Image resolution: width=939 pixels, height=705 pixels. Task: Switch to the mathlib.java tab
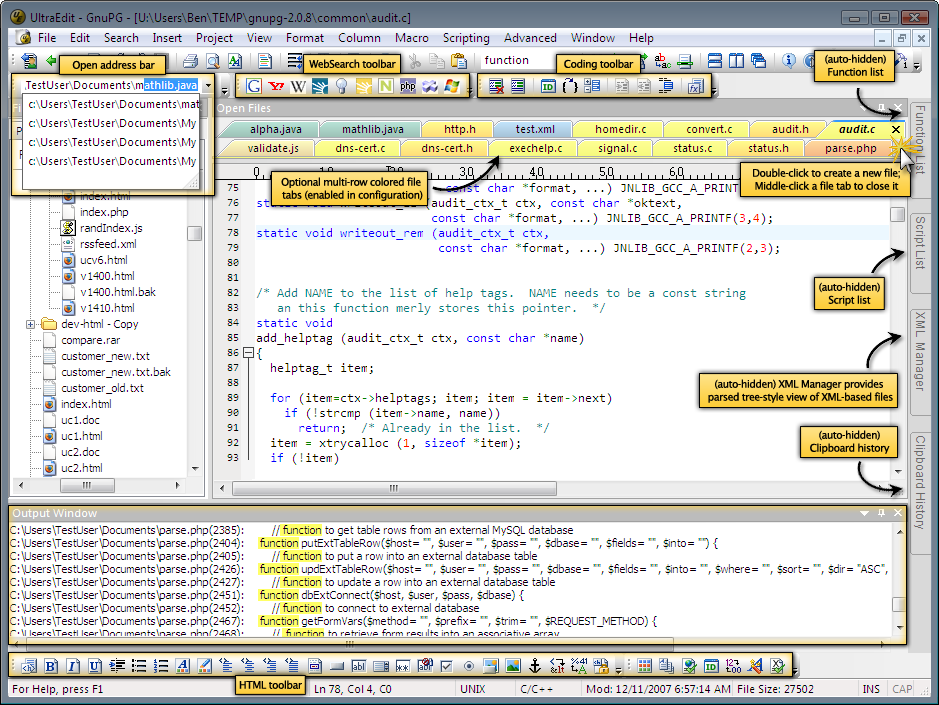[372, 129]
